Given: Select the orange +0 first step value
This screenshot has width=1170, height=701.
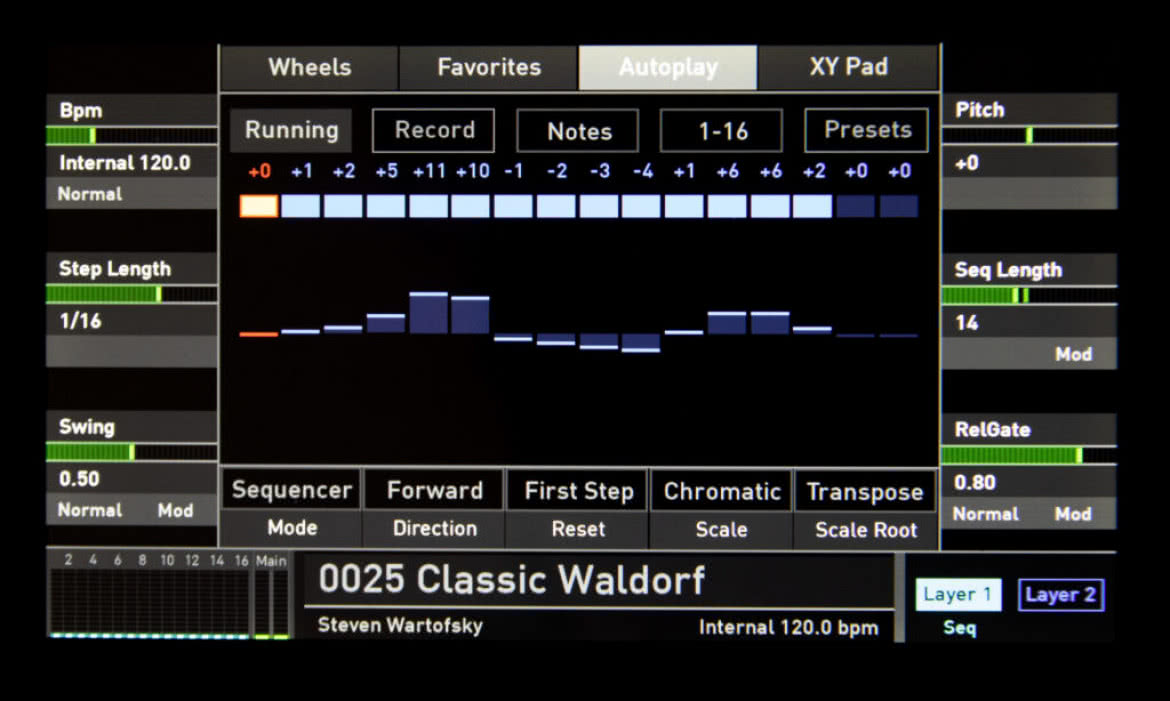Looking at the screenshot, I should pyautogui.click(x=259, y=172).
